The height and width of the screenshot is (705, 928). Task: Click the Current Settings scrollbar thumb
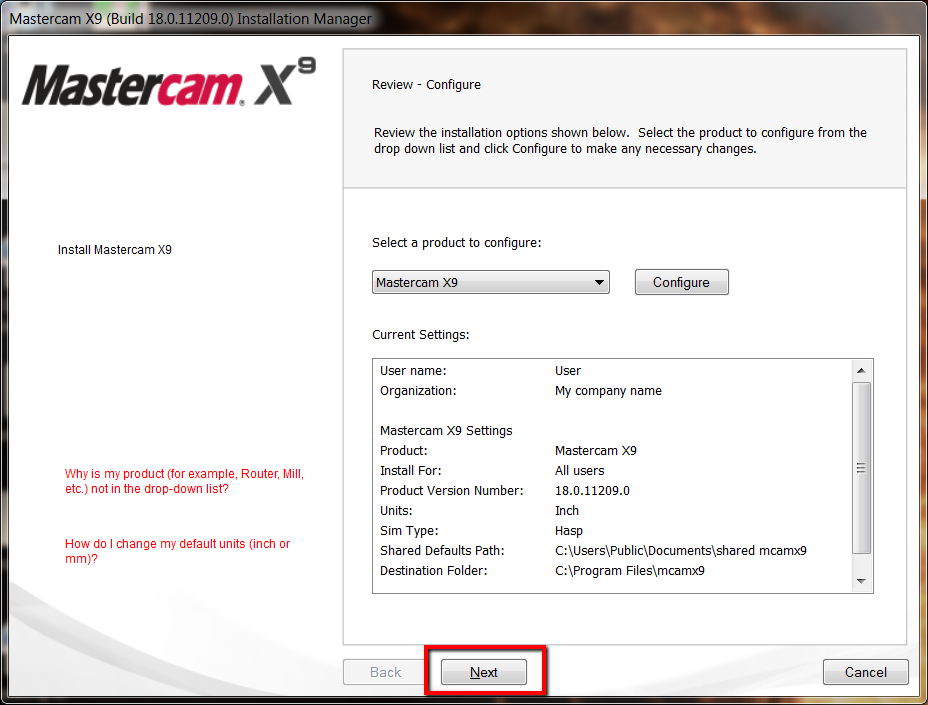click(x=861, y=468)
